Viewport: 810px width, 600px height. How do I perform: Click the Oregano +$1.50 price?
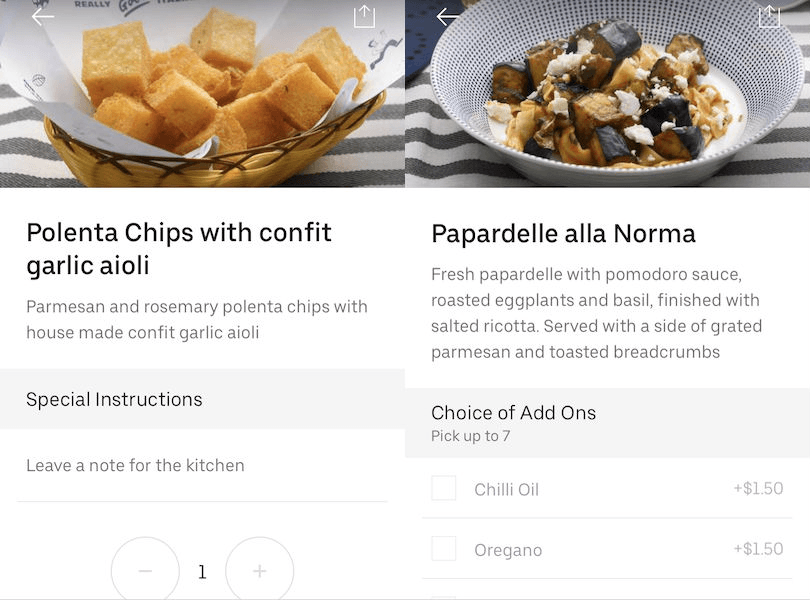pyautogui.click(x=757, y=549)
